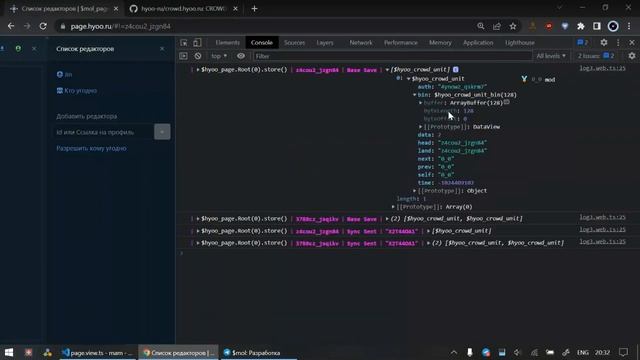Focus the 'Id или Ссылка на профиль' field
Screen dimensions: 640x360
coord(104,132)
